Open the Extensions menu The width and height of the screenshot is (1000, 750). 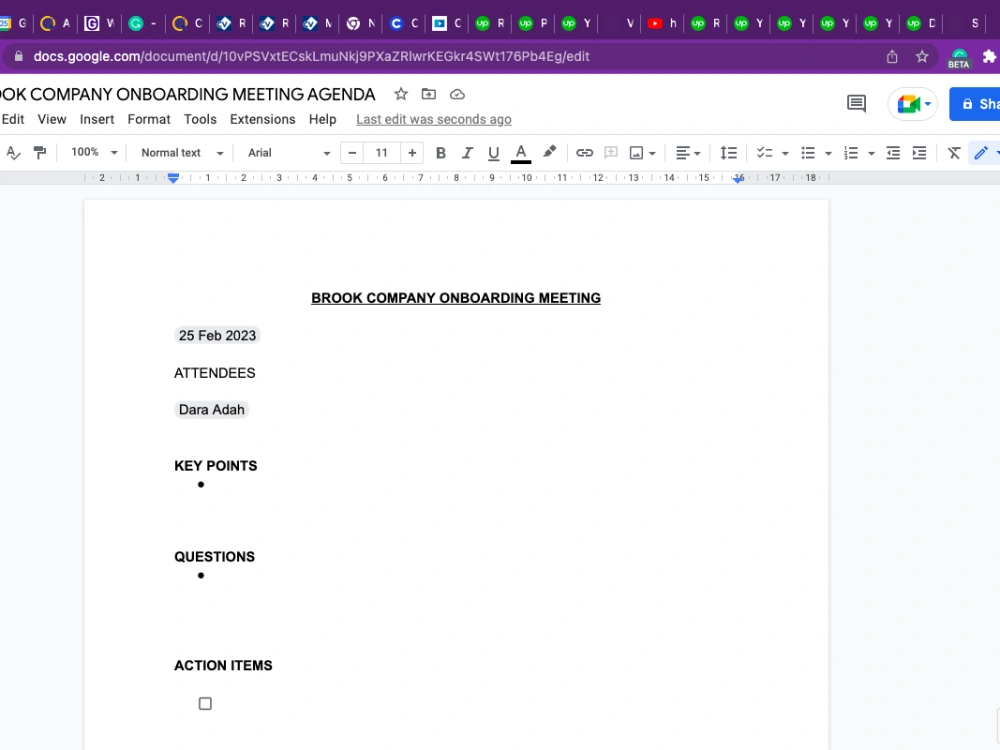point(263,119)
